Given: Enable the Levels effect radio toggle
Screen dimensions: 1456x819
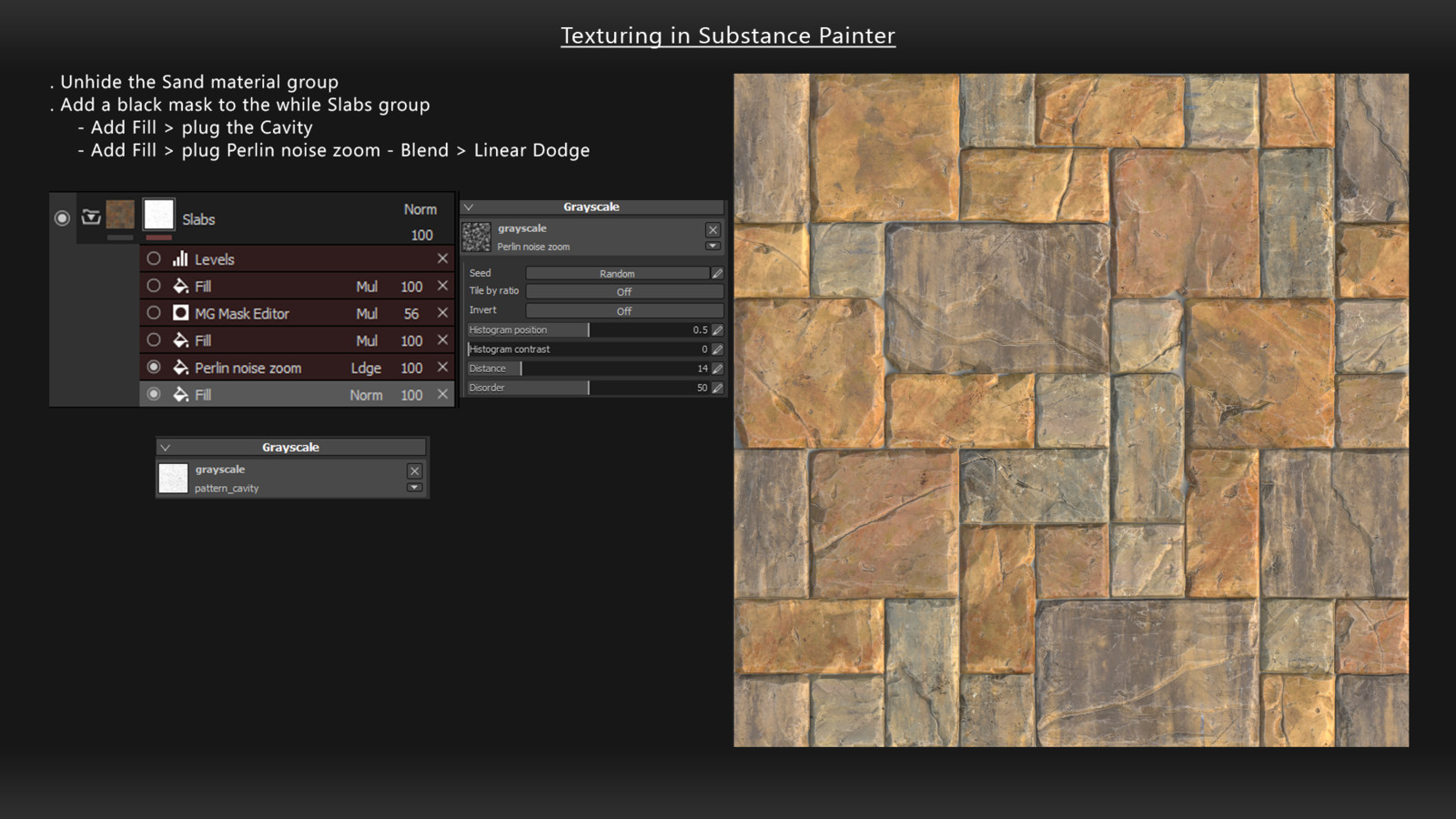Looking at the screenshot, I should (154, 258).
